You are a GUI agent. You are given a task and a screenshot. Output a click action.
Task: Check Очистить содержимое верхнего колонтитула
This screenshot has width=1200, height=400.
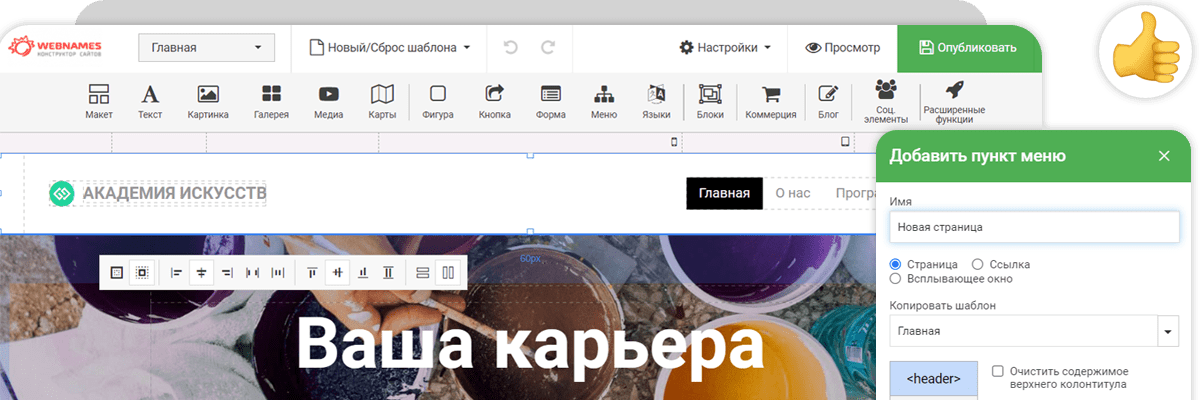pos(997,371)
